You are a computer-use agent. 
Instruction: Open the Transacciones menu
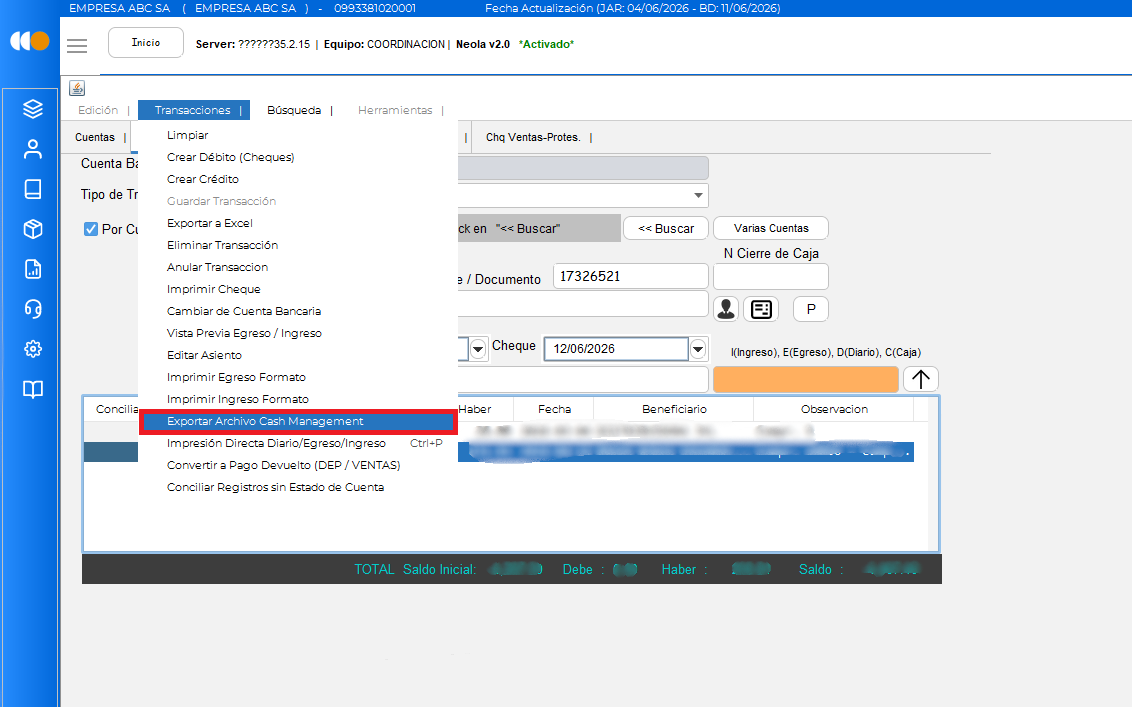point(193,110)
